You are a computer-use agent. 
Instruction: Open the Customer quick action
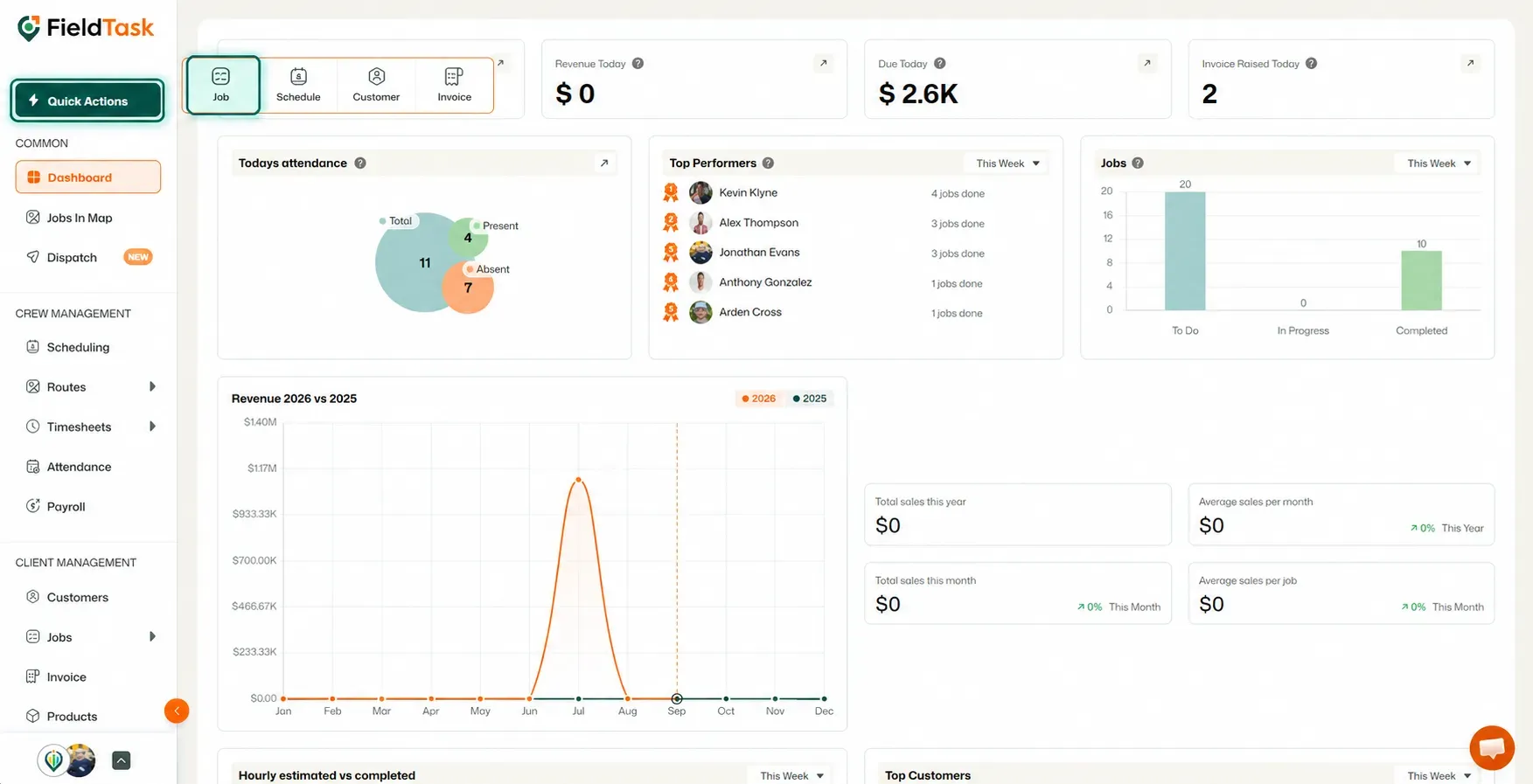point(376,85)
